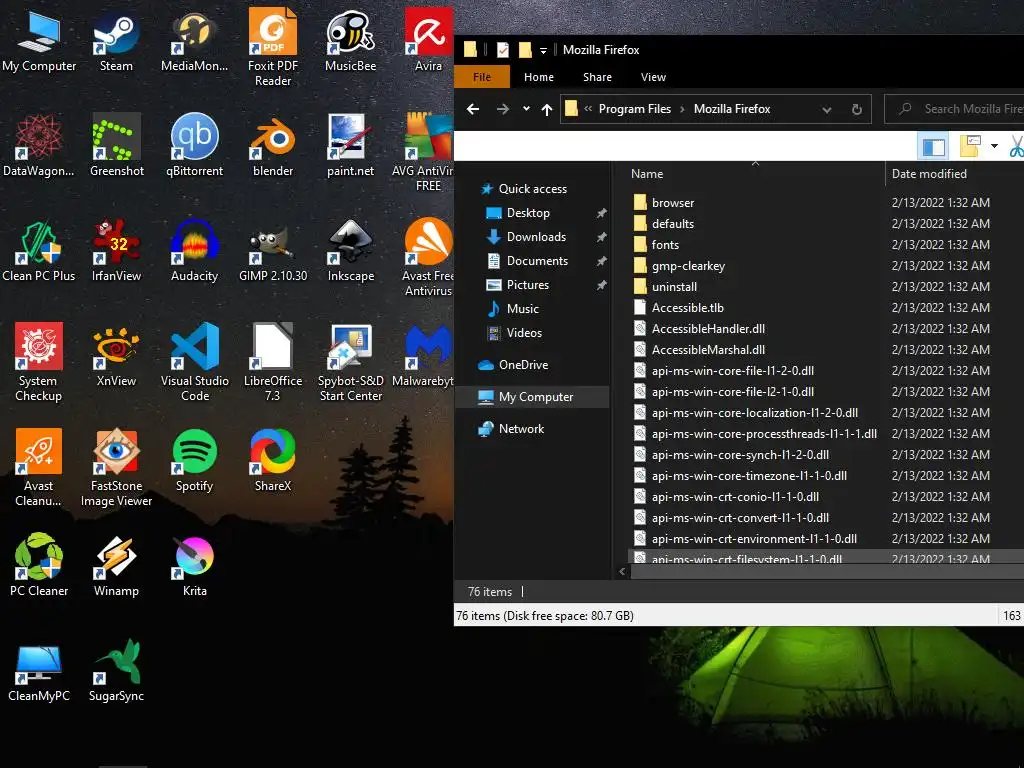Screen dimensions: 1024x768
Task: Select Network in the navigation pane
Action: pos(520,429)
